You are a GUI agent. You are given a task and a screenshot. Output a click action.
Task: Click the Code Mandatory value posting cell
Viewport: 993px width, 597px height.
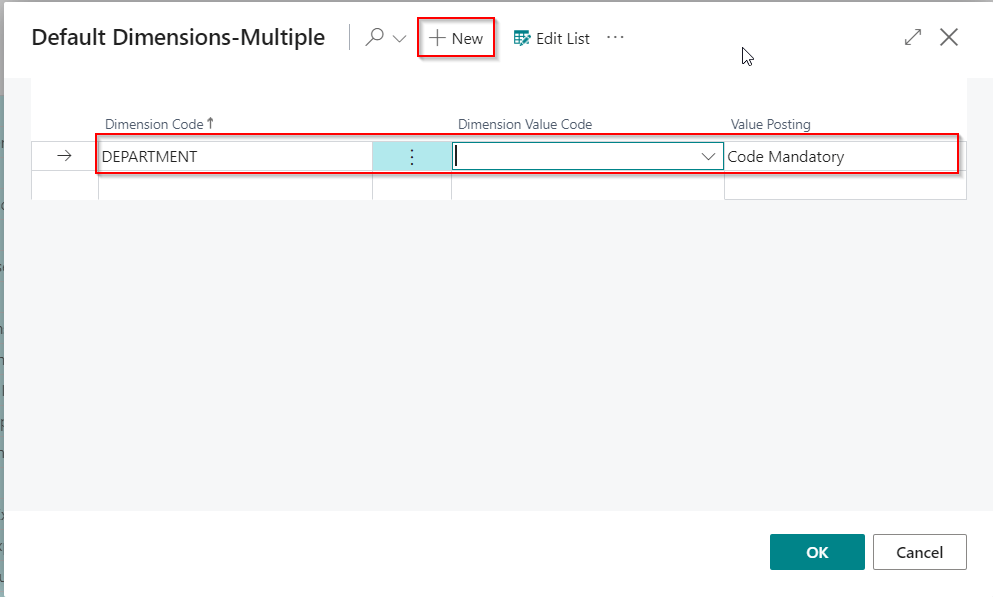coord(840,156)
